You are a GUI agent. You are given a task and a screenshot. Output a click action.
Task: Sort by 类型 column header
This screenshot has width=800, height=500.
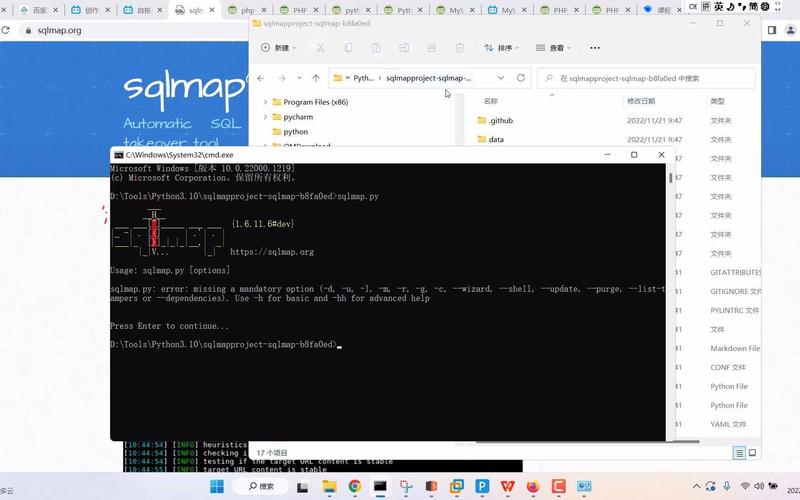click(717, 101)
